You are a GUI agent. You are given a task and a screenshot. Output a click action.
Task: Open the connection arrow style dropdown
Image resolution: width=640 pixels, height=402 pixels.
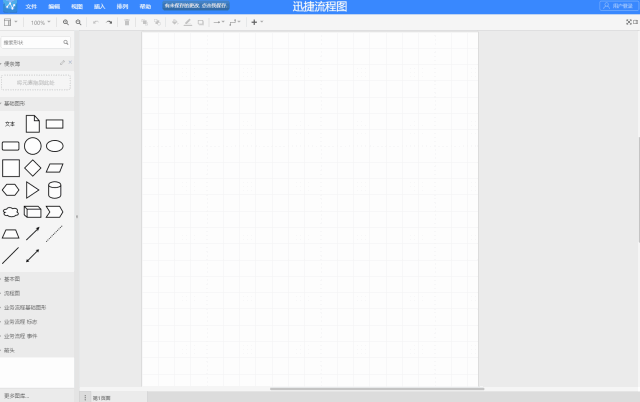tap(219, 22)
